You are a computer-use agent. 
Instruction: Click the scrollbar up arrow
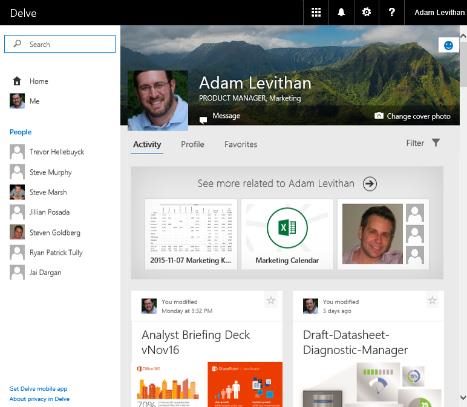463,36
